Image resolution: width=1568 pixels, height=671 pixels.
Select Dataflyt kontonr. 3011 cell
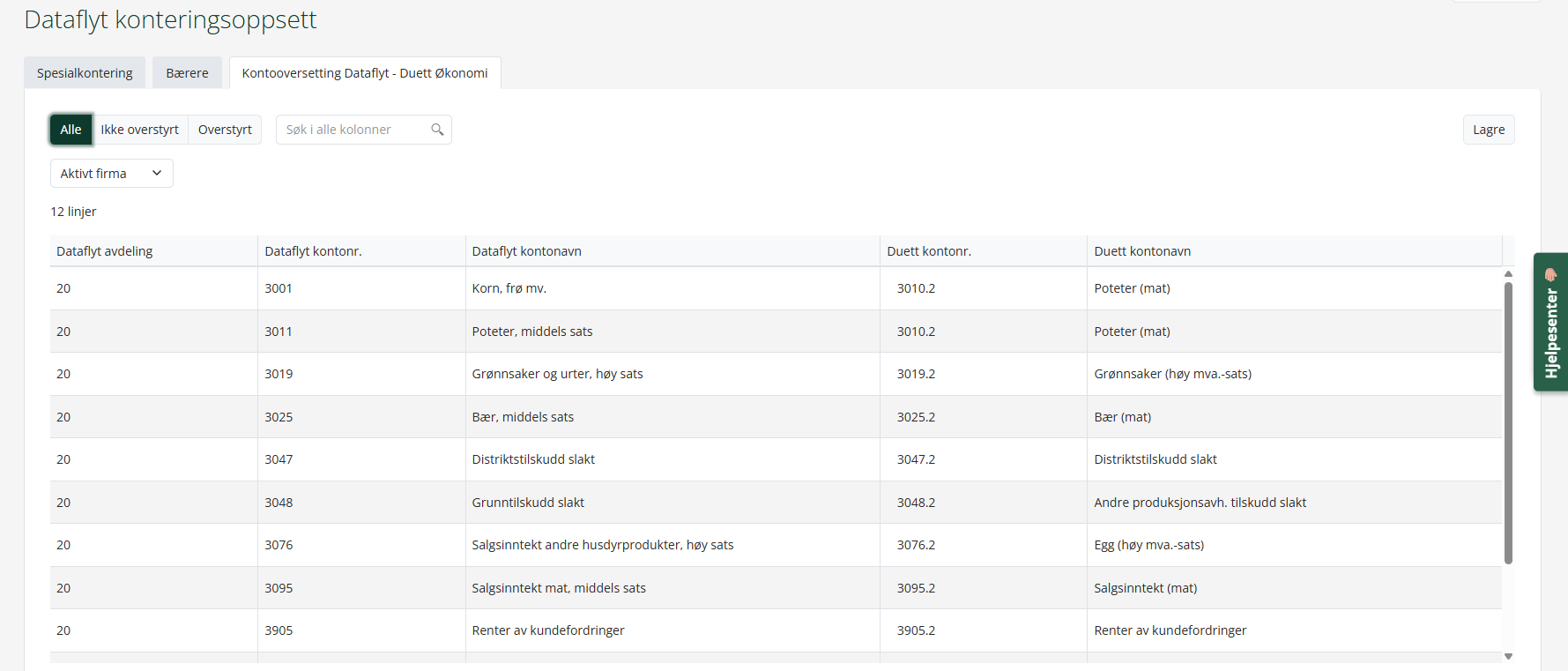coord(361,332)
